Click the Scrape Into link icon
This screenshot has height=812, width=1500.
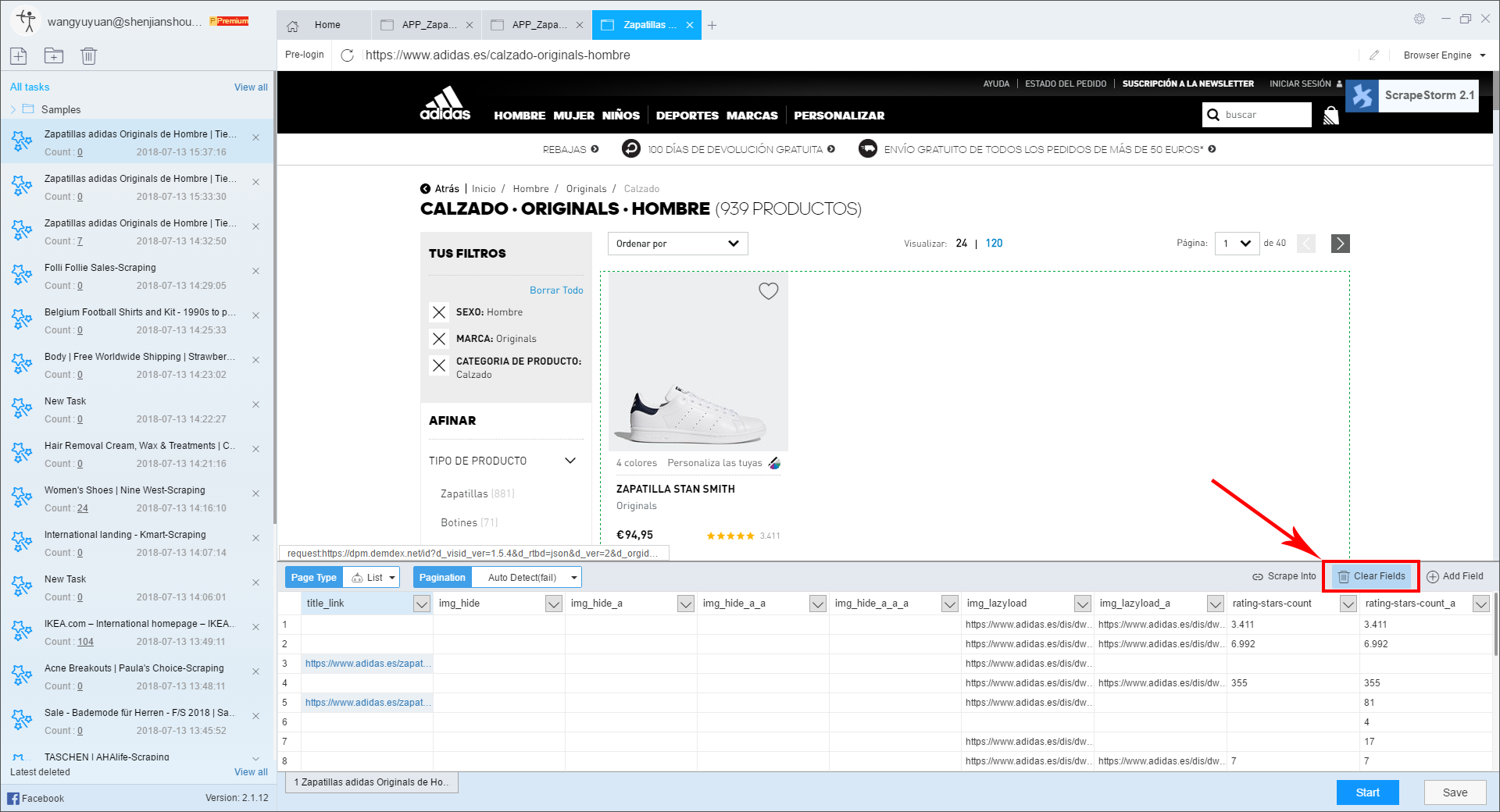point(1258,577)
